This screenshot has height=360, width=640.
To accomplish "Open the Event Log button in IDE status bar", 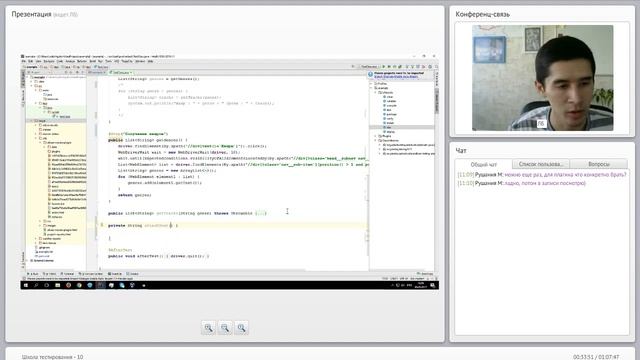I will (x=425, y=273).
